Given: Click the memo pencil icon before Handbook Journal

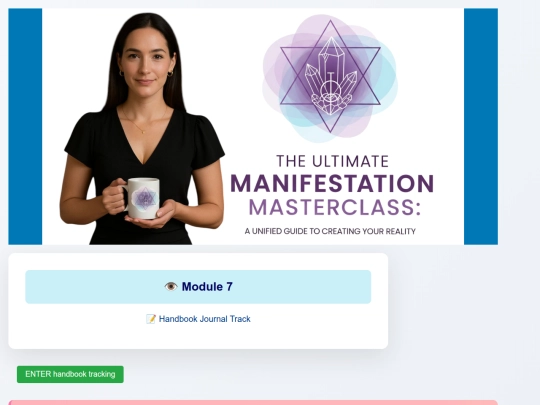Looking at the screenshot, I should 151,319.
